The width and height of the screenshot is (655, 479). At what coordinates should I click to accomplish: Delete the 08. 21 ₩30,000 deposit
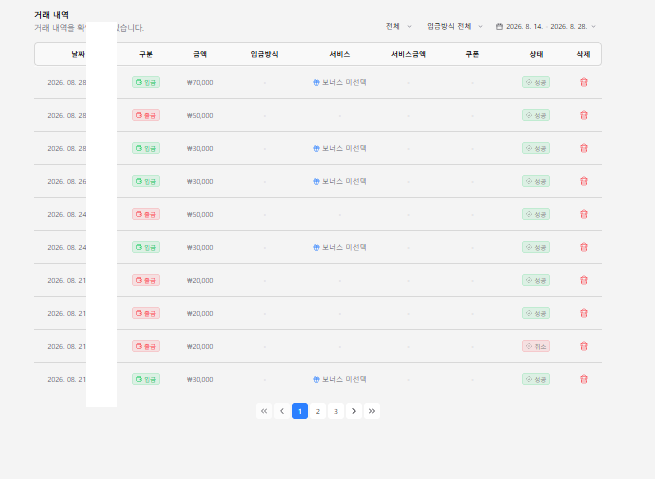tap(584, 379)
